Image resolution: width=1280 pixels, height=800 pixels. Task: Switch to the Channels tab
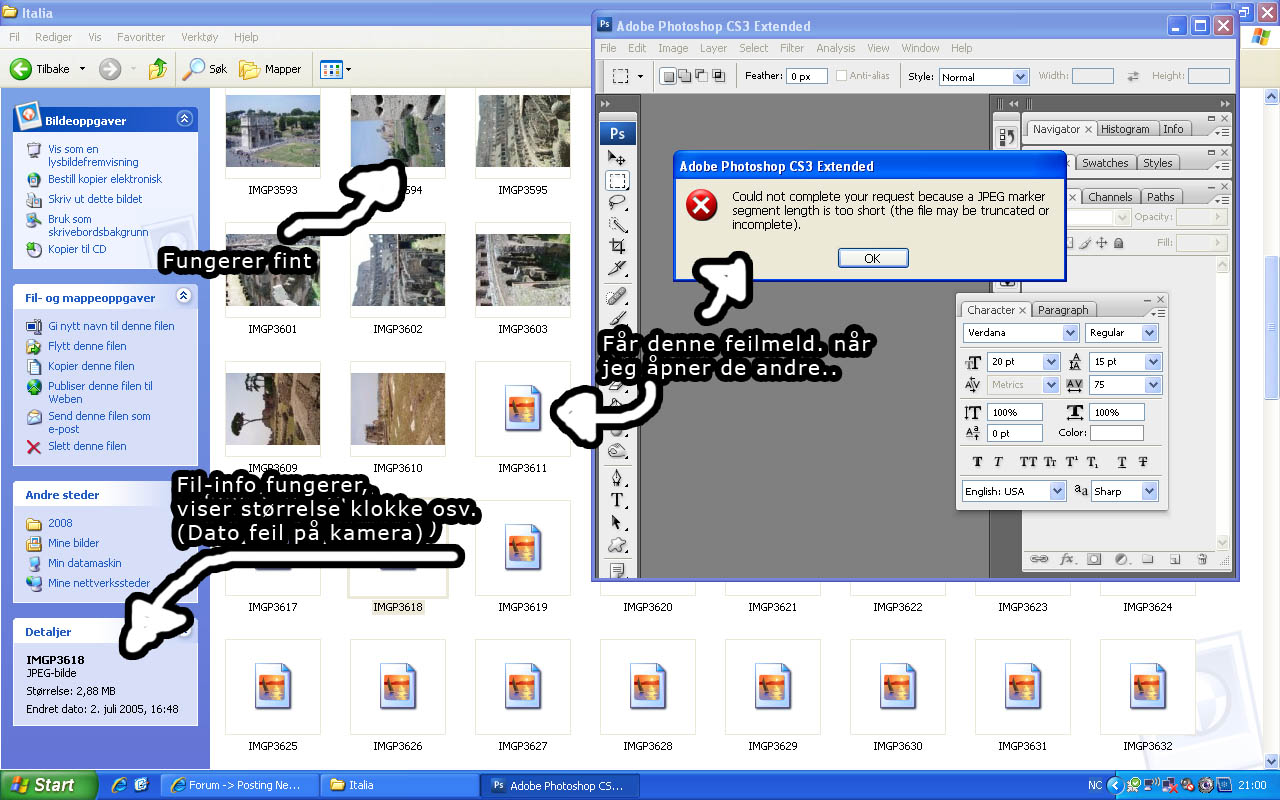pos(1110,197)
